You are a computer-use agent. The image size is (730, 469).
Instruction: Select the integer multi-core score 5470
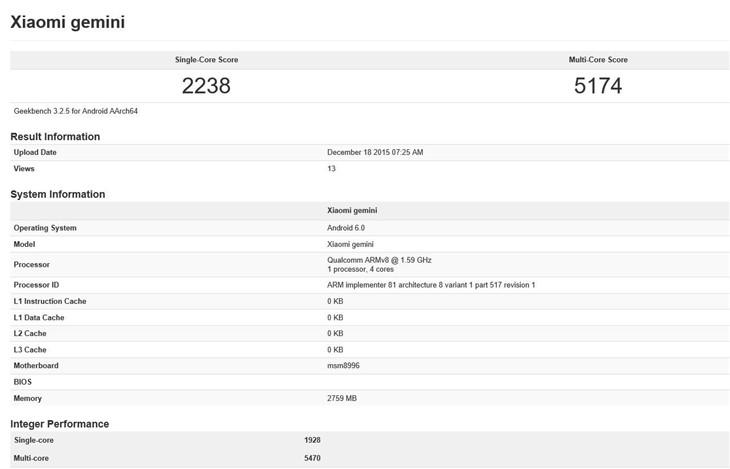click(312, 458)
